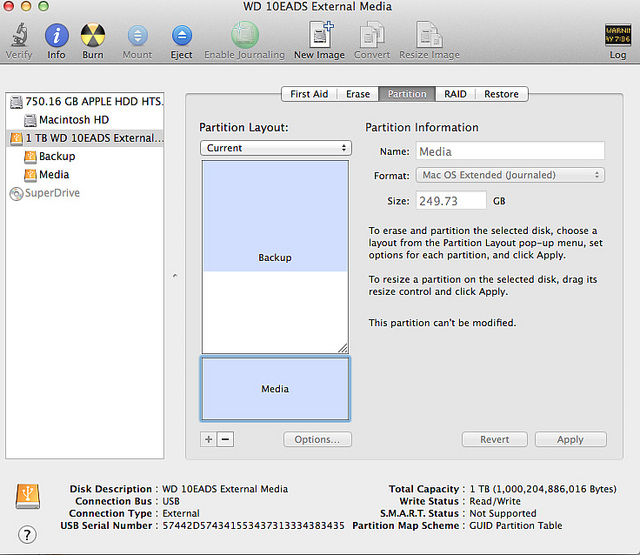
Task: Select the Media volume in sidebar
Action: [85, 175]
